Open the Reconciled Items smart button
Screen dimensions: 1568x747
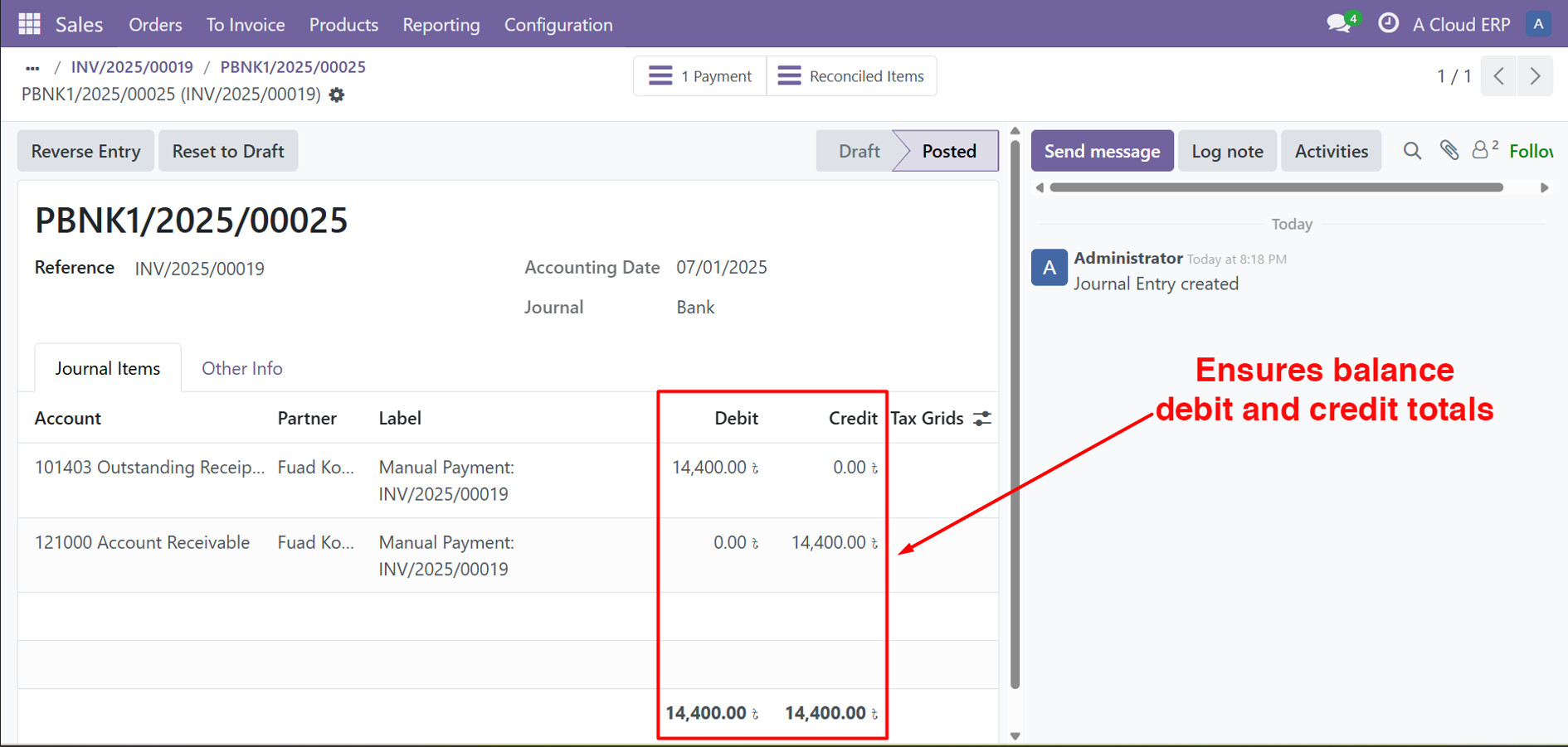(x=851, y=76)
